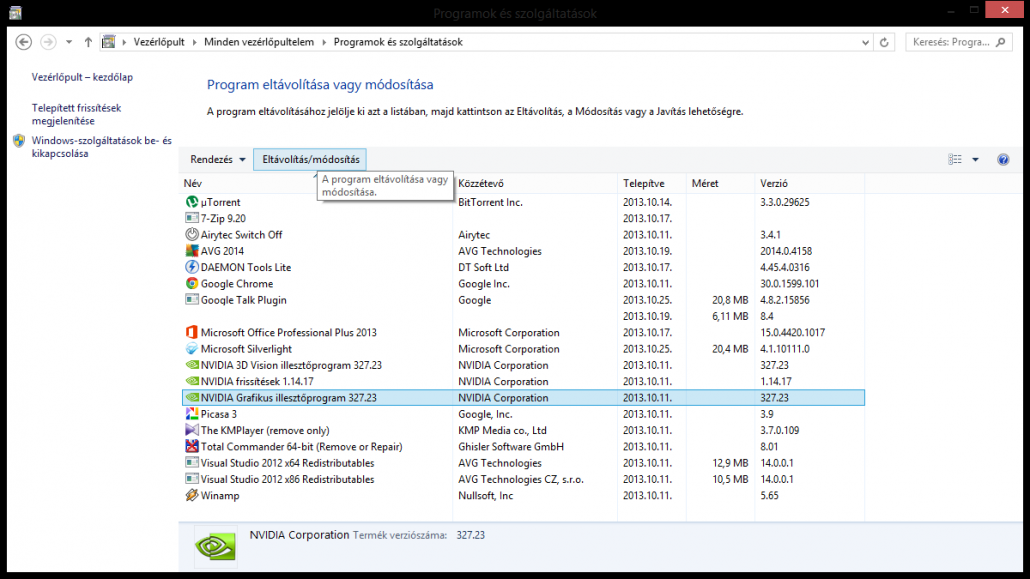Click the Google Talk Plugin icon
The width and height of the screenshot is (1030, 579).
coord(192,300)
